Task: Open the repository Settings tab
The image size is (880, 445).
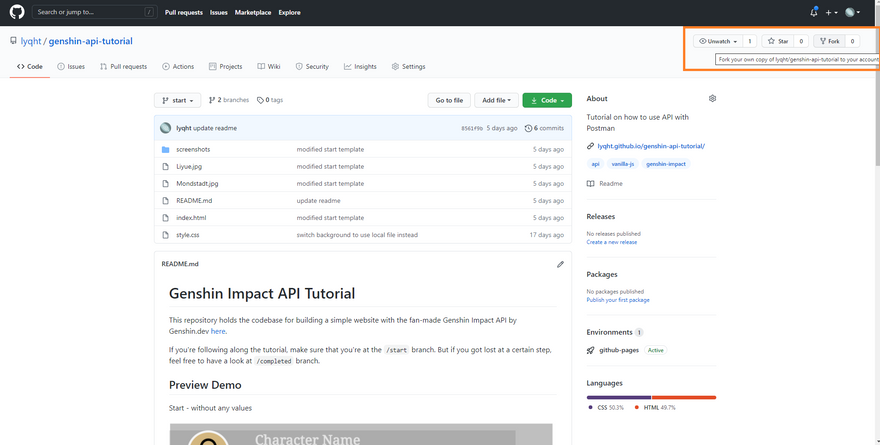Action: pos(409,66)
